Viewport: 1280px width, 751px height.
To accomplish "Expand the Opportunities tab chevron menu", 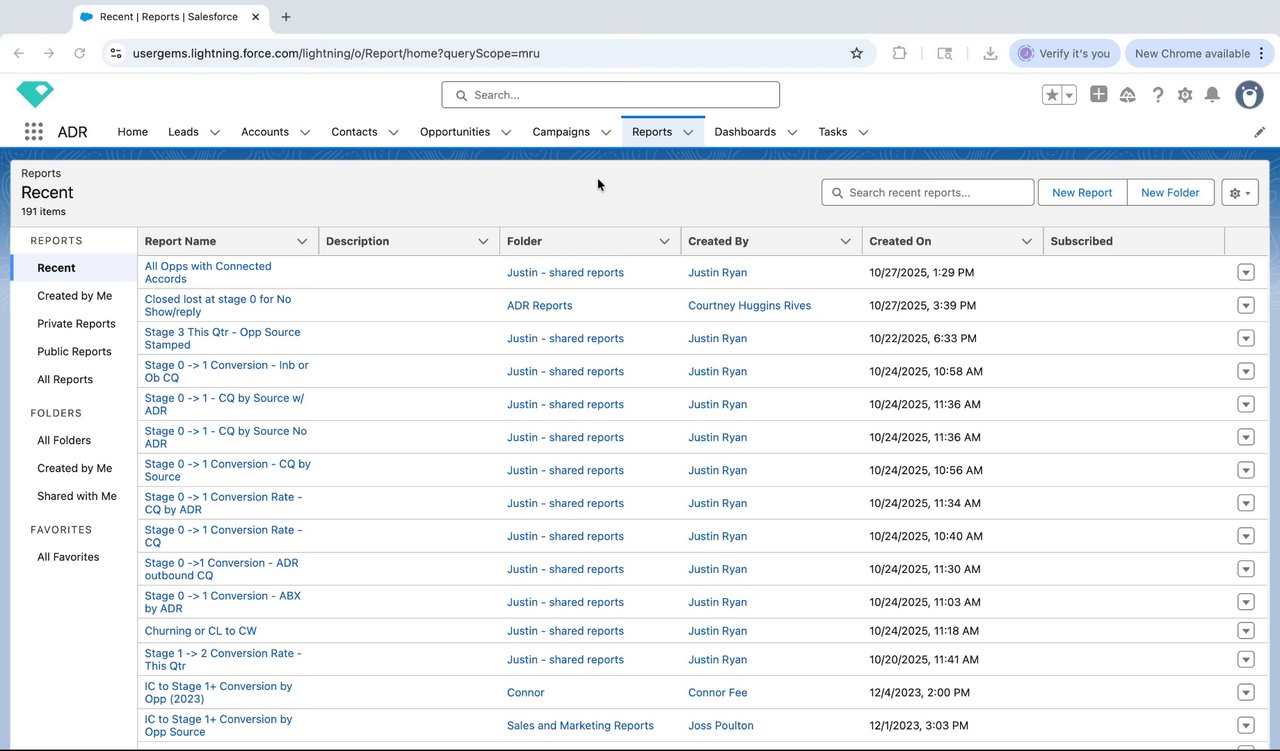I will point(506,132).
